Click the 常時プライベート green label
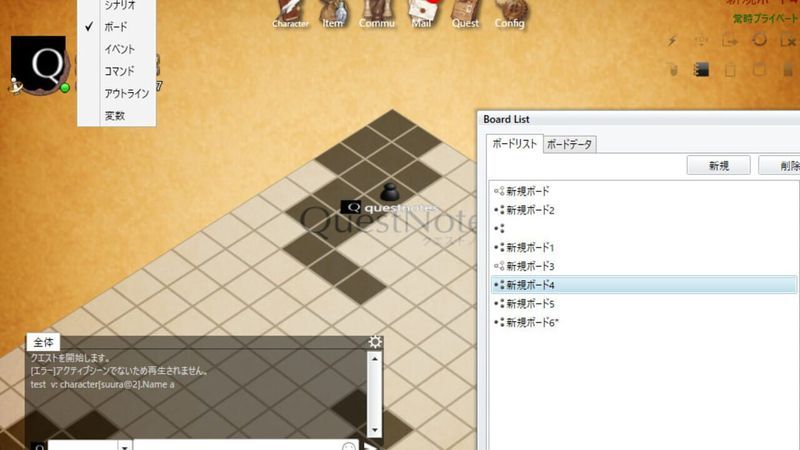Image resolution: width=800 pixels, height=450 pixels. point(765,19)
